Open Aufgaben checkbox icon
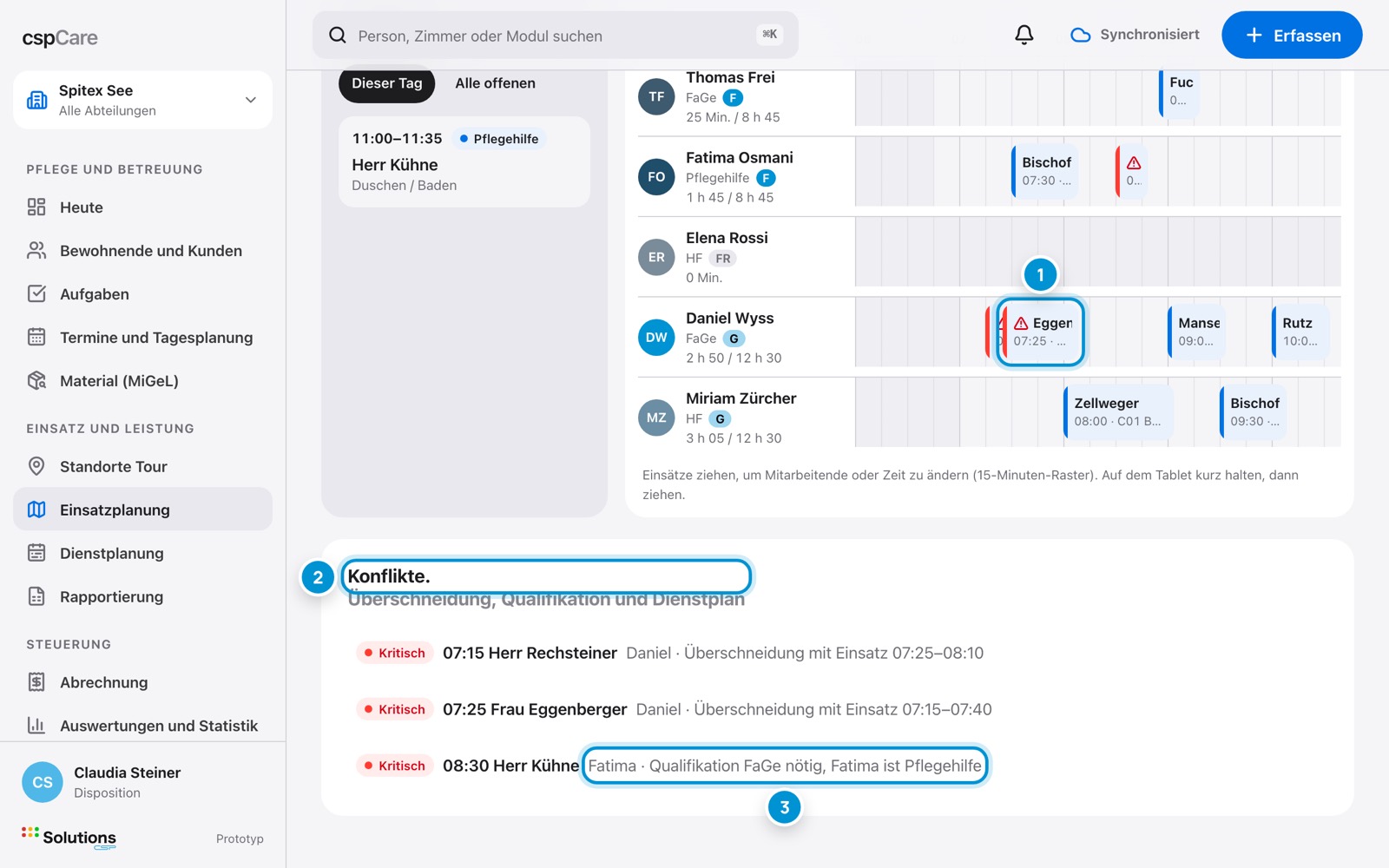The image size is (1389, 868). pyautogui.click(x=36, y=293)
